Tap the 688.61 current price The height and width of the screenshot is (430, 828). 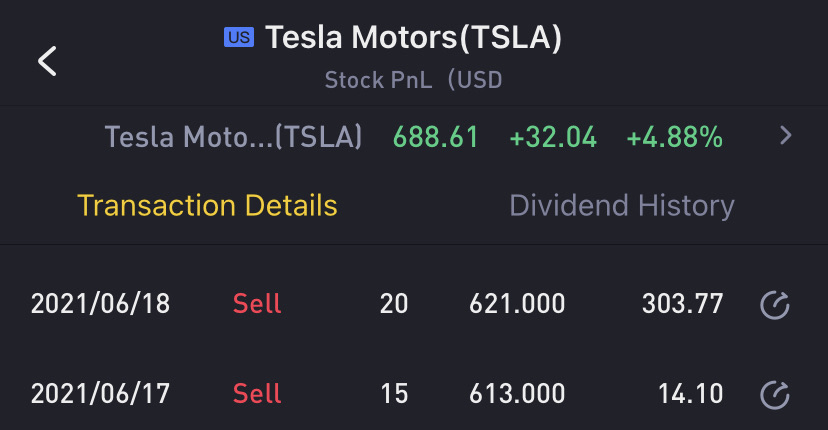click(x=436, y=137)
